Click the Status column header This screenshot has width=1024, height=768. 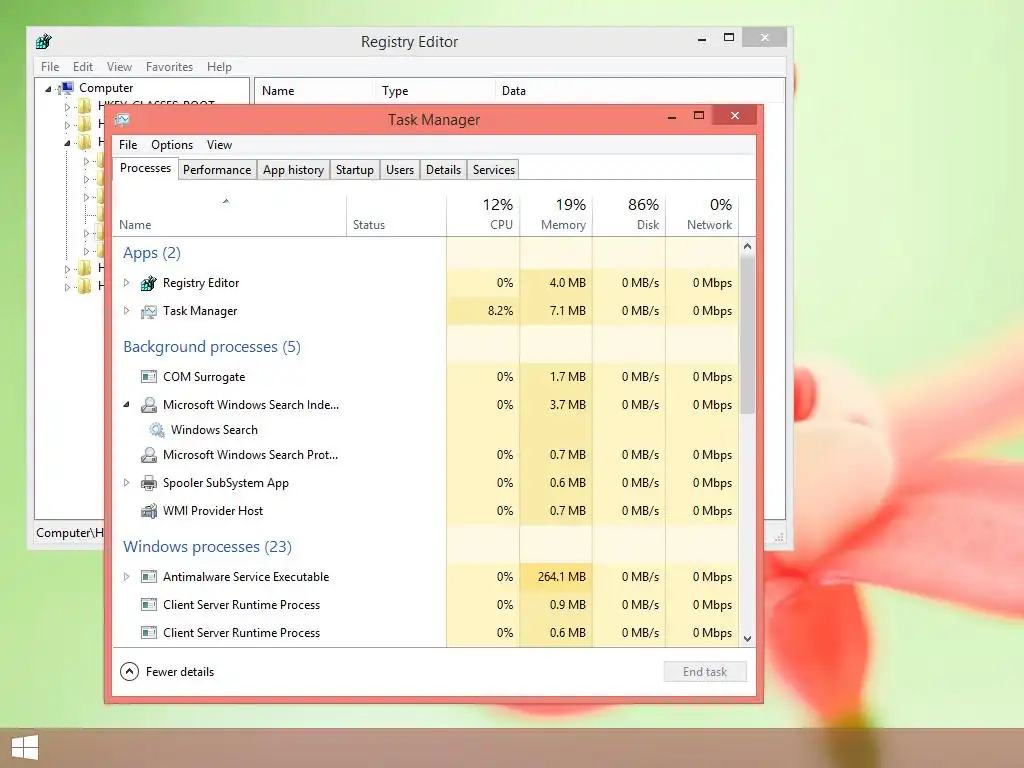click(396, 215)
